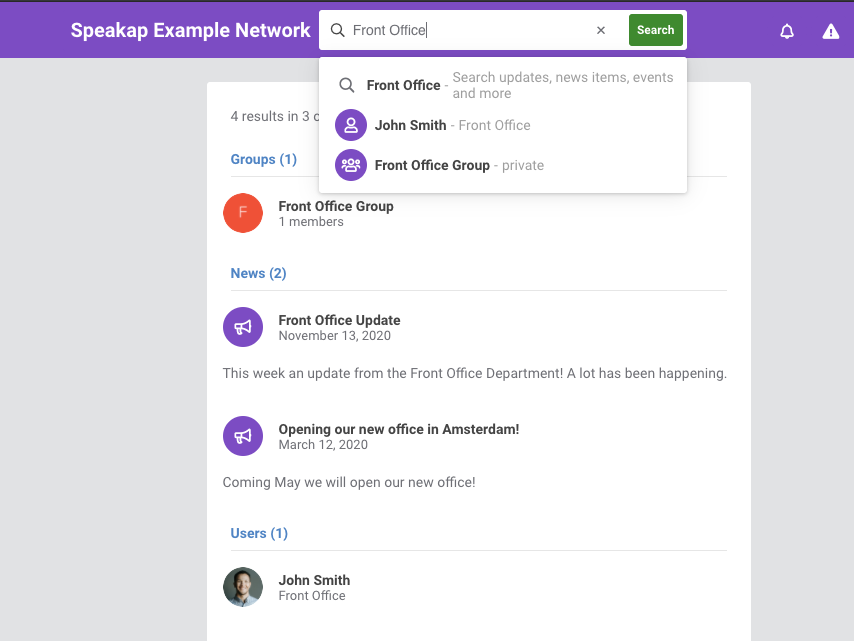The width and height of the screenshot is (854, 641).
Task: Open 'Opening our new office in Amsterdam!' news
Action: (399, 429)
